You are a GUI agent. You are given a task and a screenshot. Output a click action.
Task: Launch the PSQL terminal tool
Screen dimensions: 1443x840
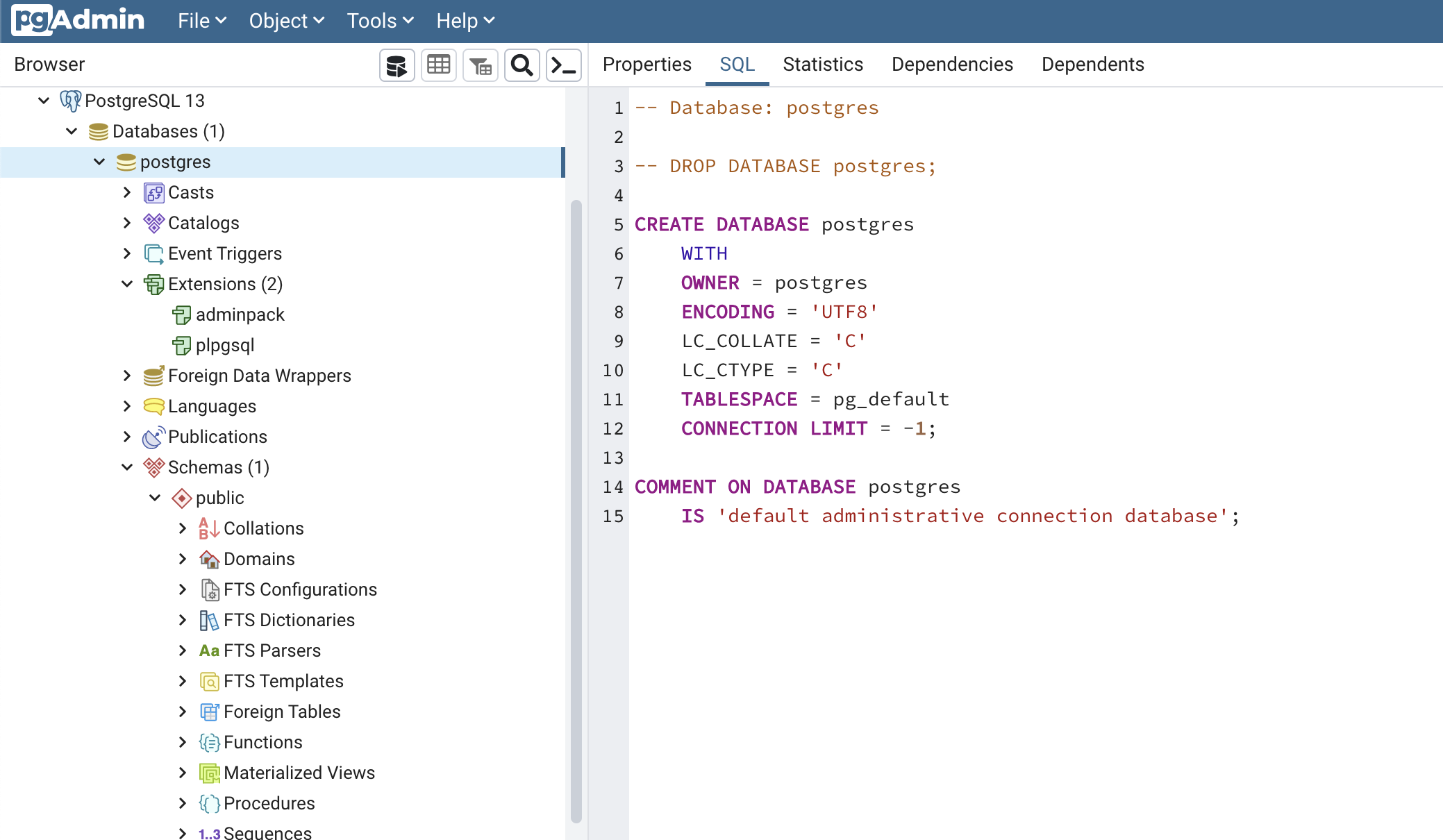click(x=563, y=65)
